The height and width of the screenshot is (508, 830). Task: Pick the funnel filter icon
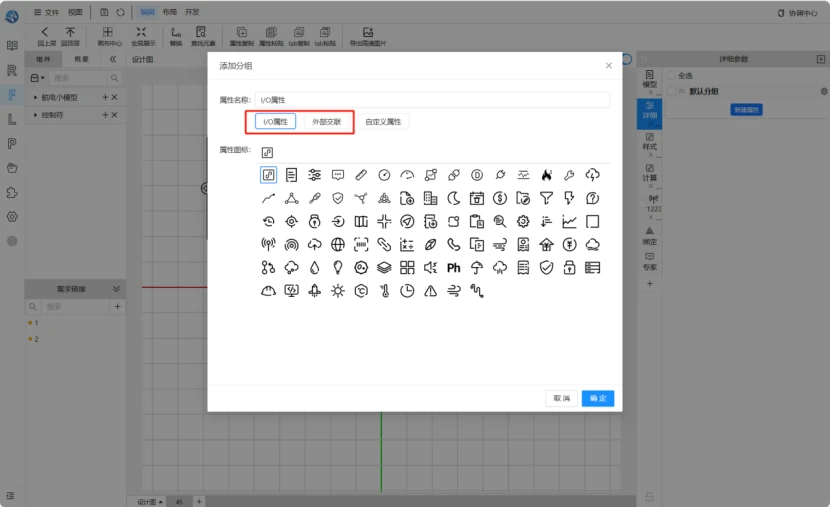pos(546,198)
